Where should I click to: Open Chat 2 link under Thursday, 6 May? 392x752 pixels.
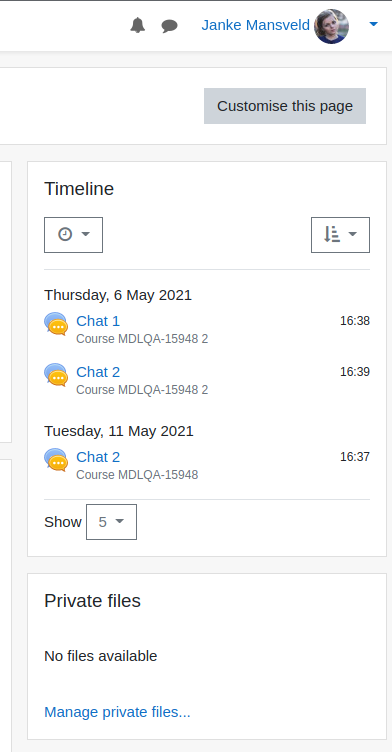coord(98,372)
